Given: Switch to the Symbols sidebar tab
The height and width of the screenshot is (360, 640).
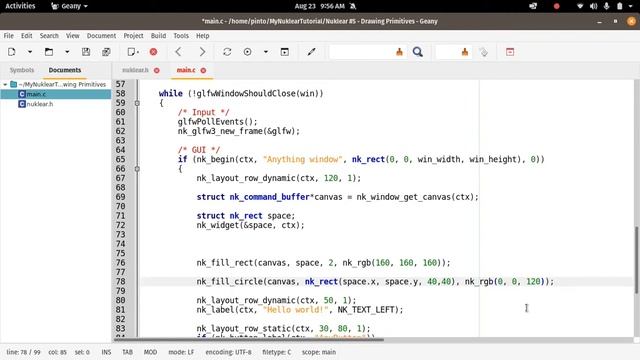Looking at the screenshot, I should pos(22,70).
